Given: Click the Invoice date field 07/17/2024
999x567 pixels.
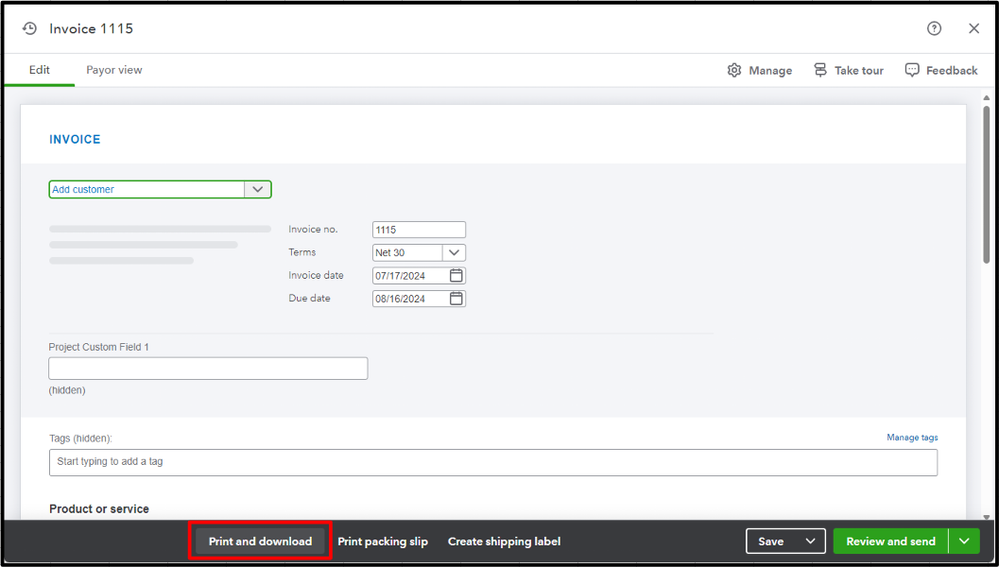Looking at the screenshot, I should [x=411, y=275].
